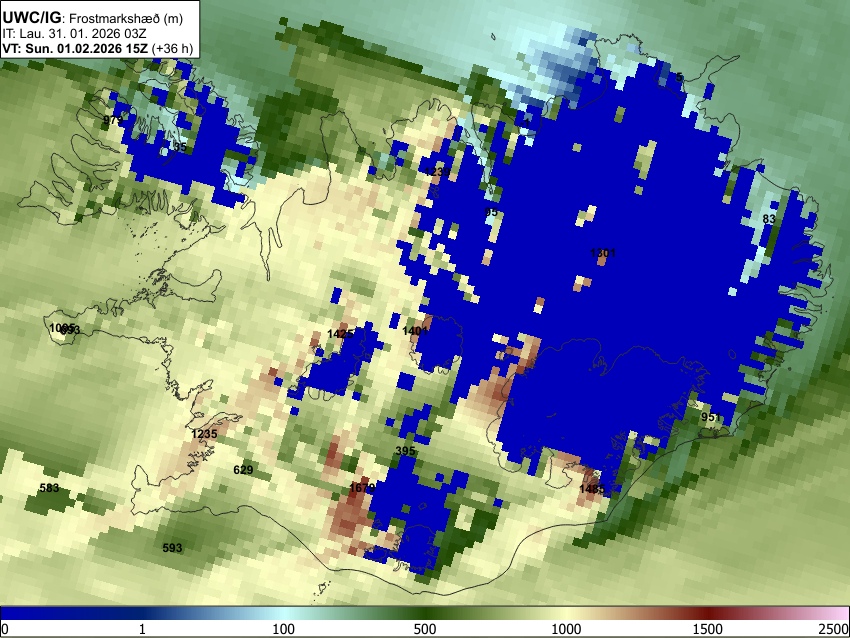Screen dimensions: 850x638
Task: Click the map value 951
Action: pos(711,417)
